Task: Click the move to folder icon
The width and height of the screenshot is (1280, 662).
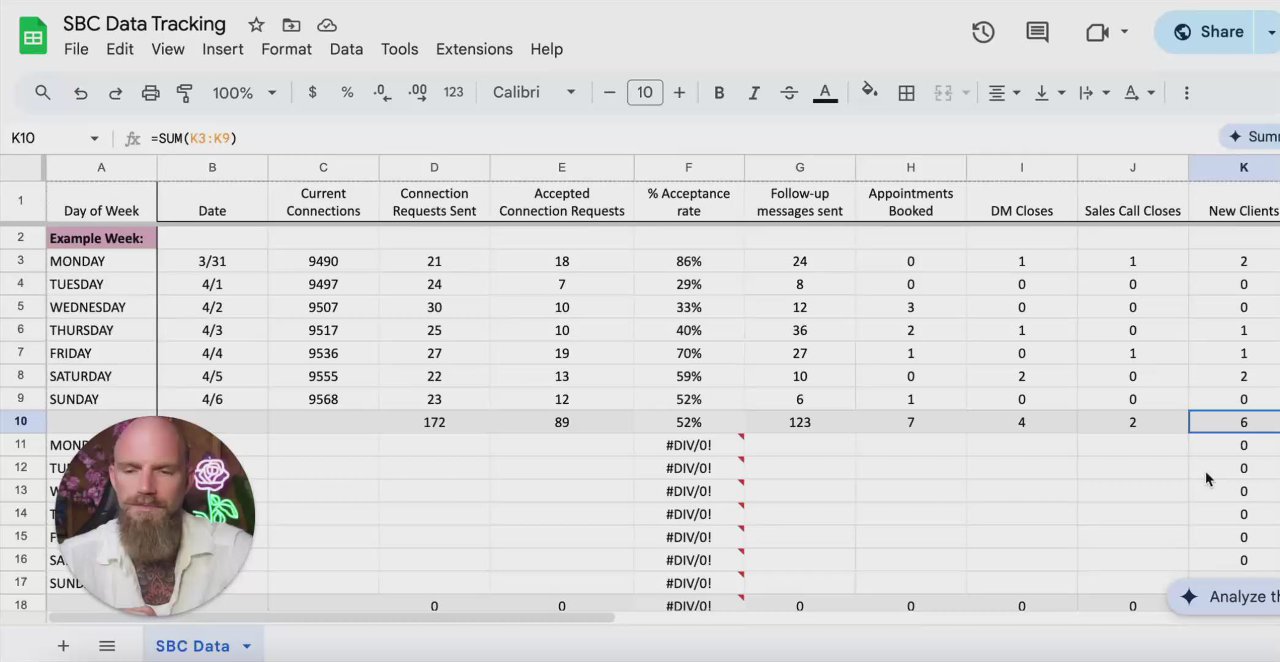Action: click(291, 25)
